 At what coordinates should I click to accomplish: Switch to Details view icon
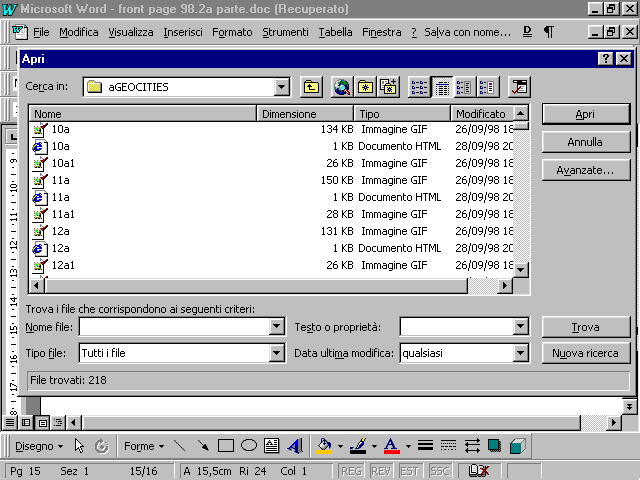442,87
